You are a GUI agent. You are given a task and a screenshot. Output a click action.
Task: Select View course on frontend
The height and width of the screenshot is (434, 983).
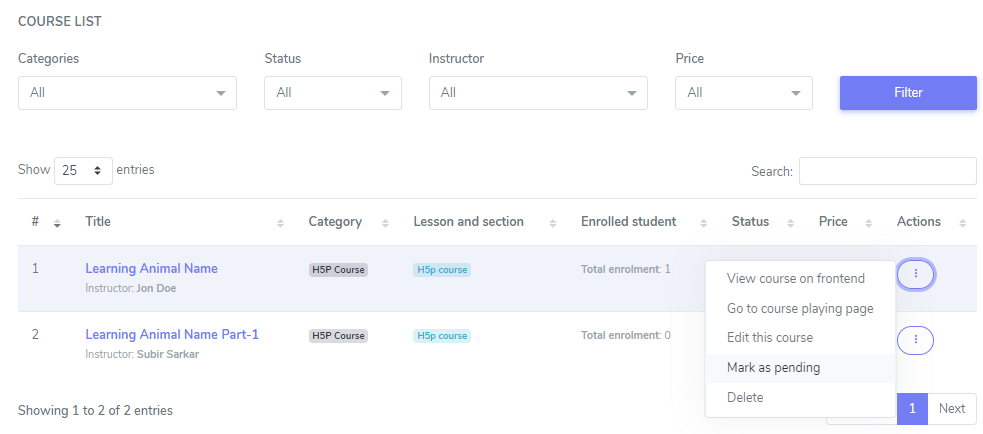(x=796, y=278)
